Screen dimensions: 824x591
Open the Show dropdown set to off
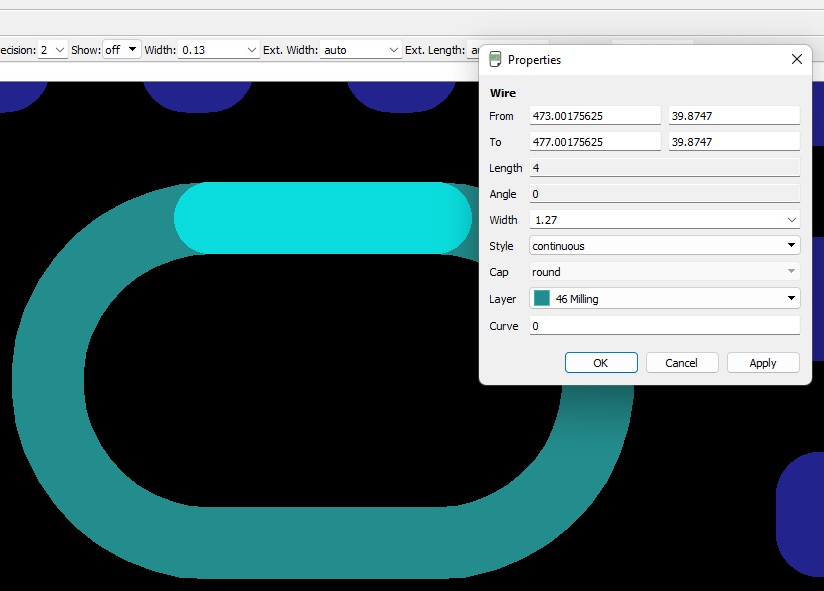pyautogui.click(x=121, y=50)
